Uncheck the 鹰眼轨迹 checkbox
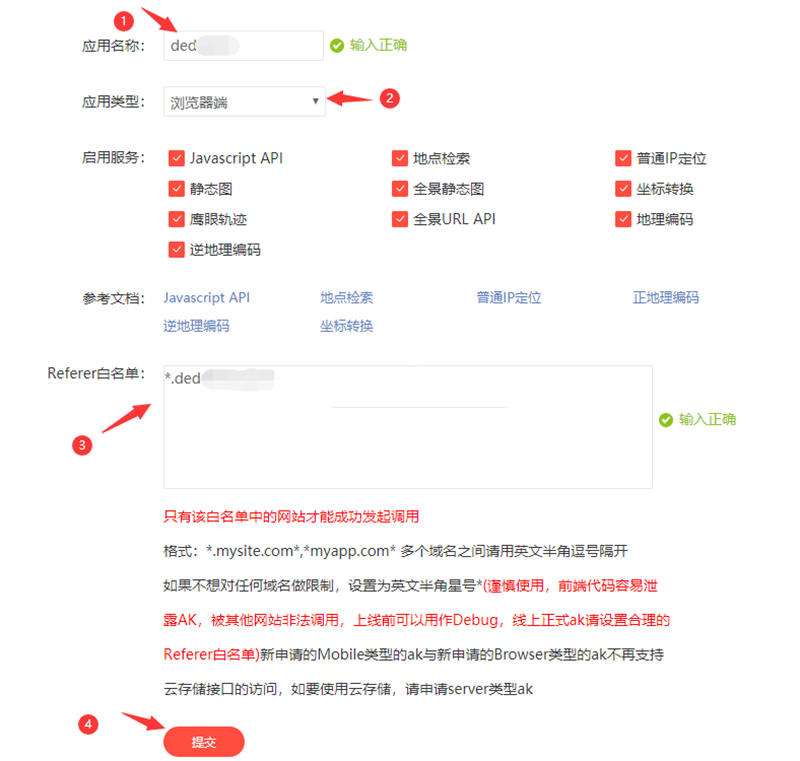The width and height of the screenshot is (800, 761). point(177,219)
